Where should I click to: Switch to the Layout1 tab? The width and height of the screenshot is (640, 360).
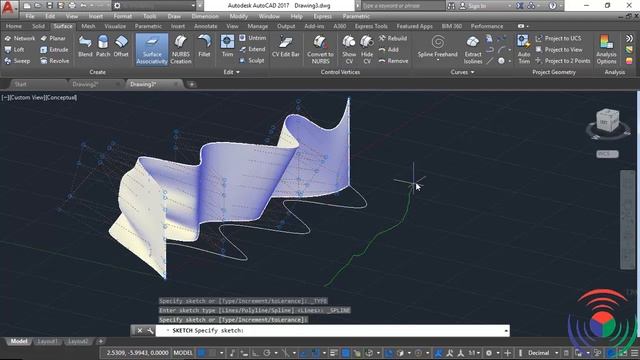coord(47,341)
